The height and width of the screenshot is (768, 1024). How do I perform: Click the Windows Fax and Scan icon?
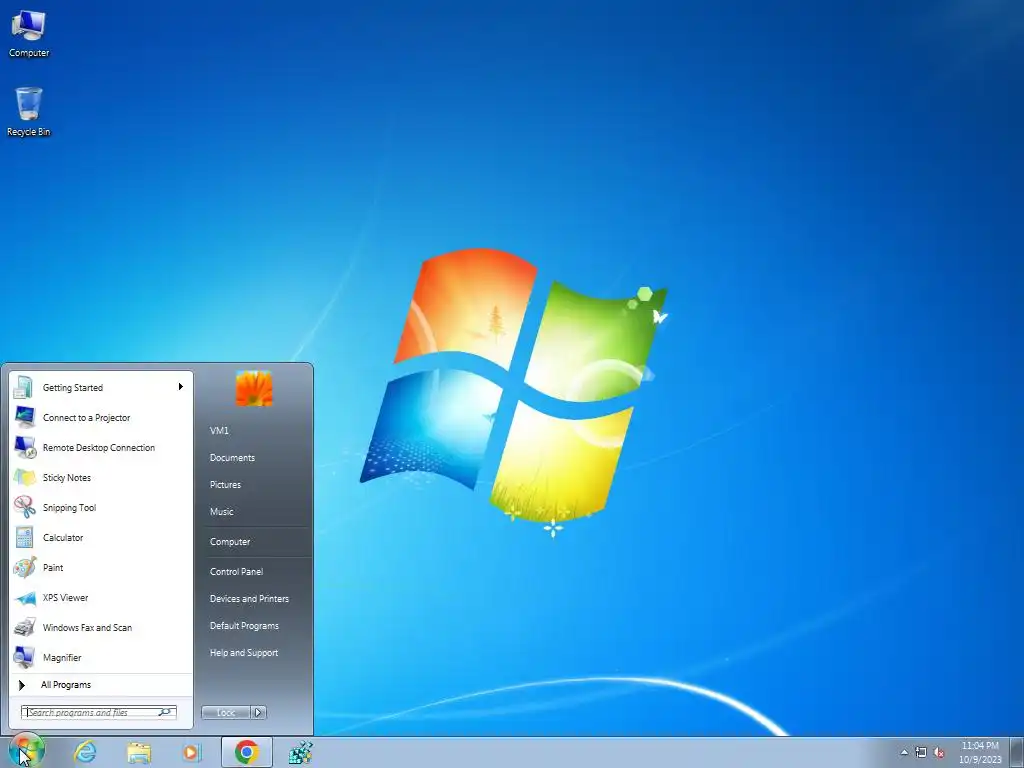click(x=25, y=628)
